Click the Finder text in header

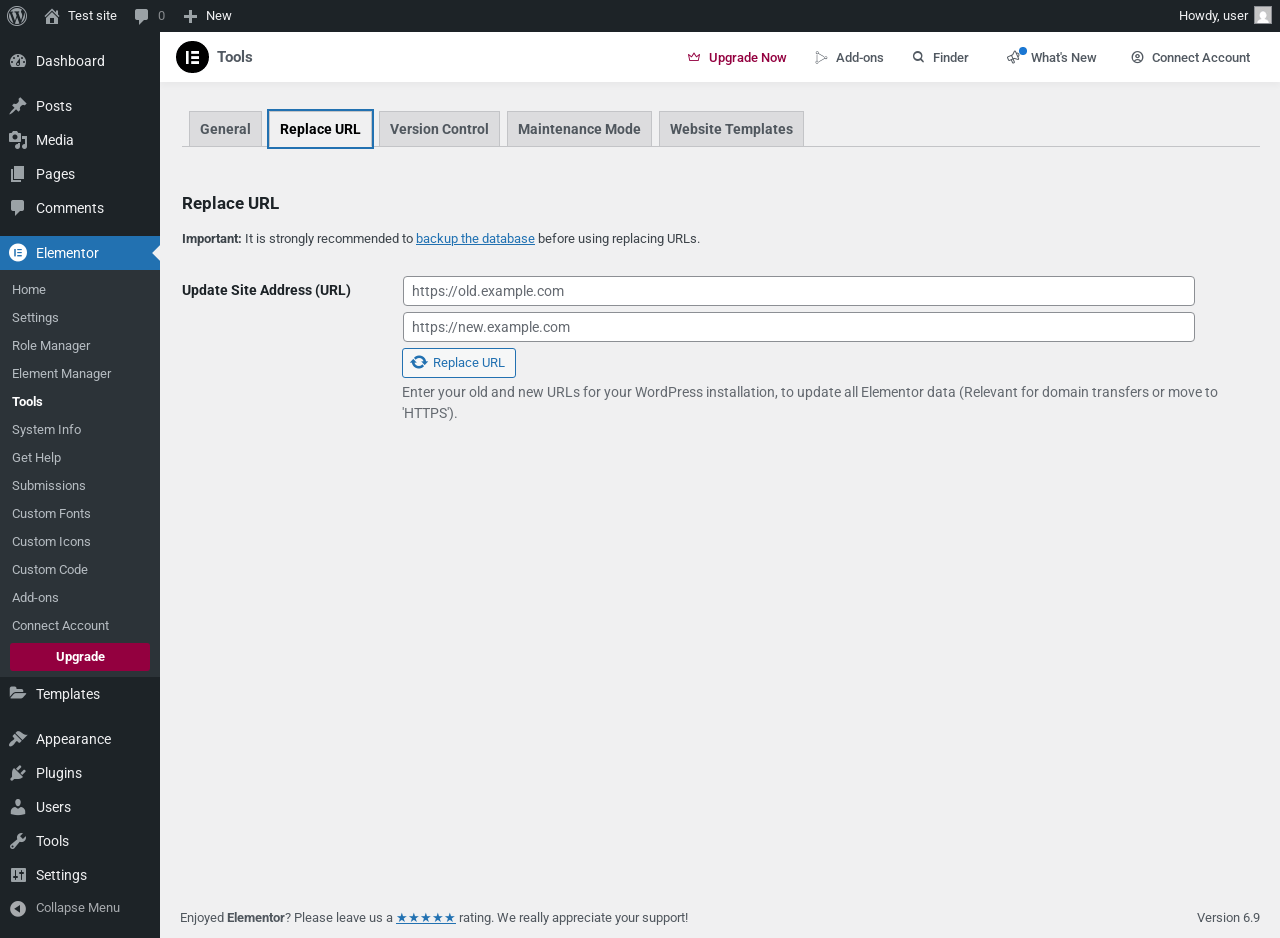951,58
